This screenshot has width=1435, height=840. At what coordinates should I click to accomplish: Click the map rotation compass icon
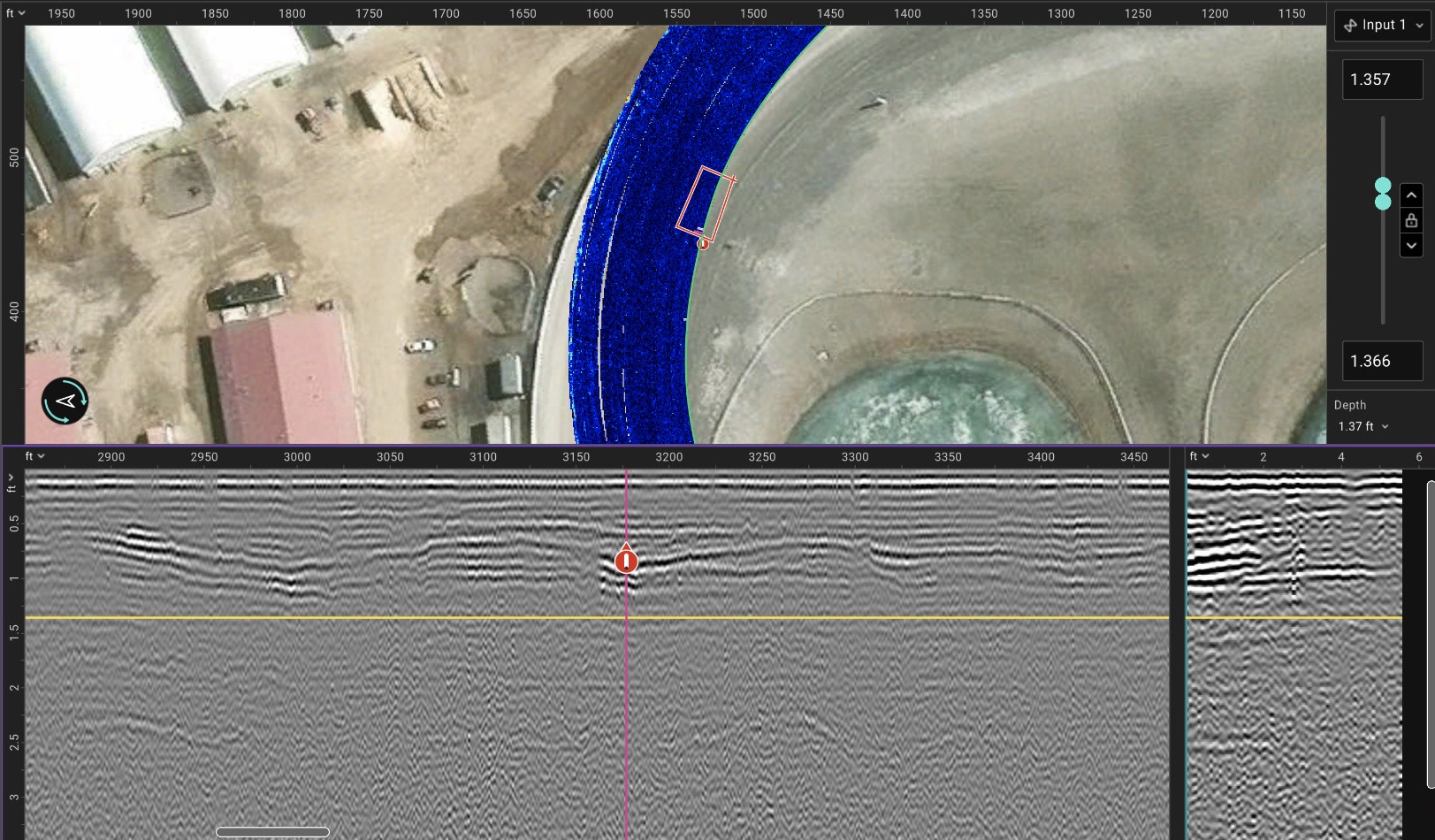click(x=65, y=401)
